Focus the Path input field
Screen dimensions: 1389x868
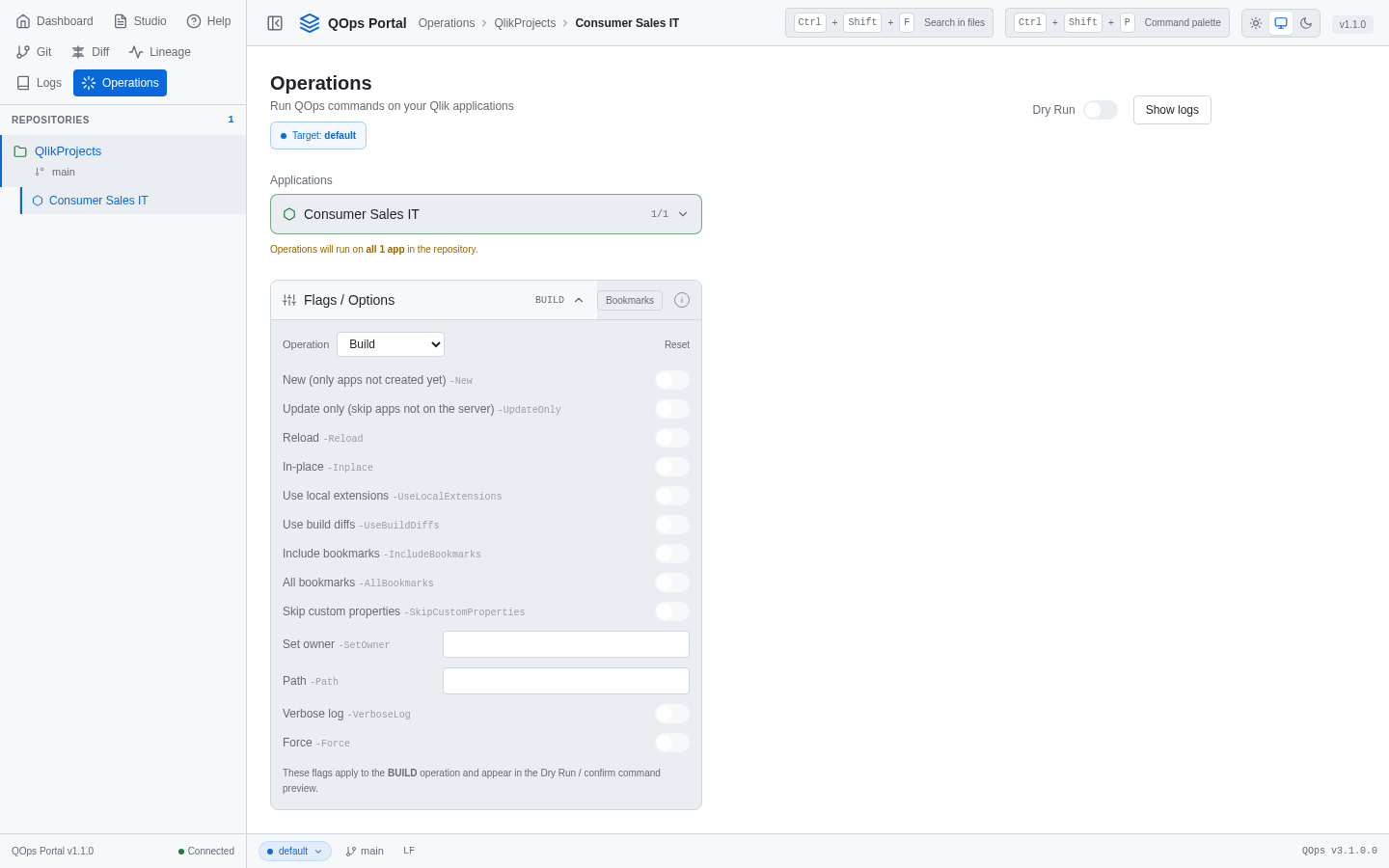pos(566,681)
